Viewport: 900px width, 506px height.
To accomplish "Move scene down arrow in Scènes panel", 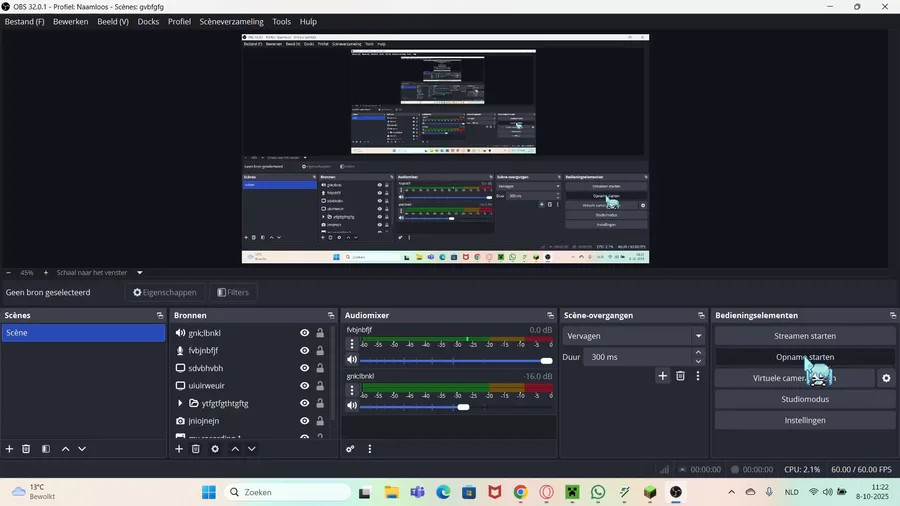I will click(x=82, y=449).
